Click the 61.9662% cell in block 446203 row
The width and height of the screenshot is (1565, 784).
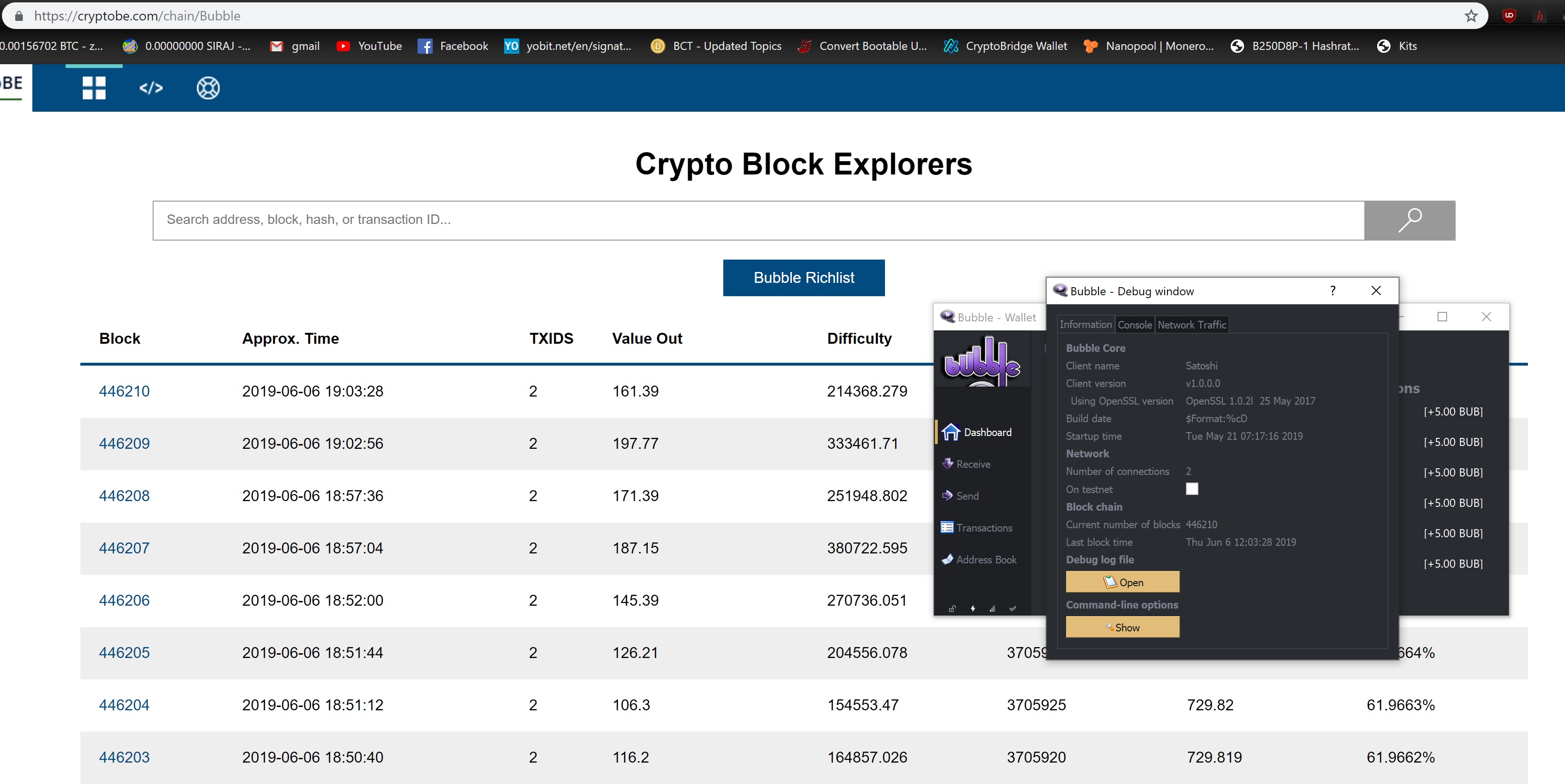pyautogui.click(x=1400, y=757)
